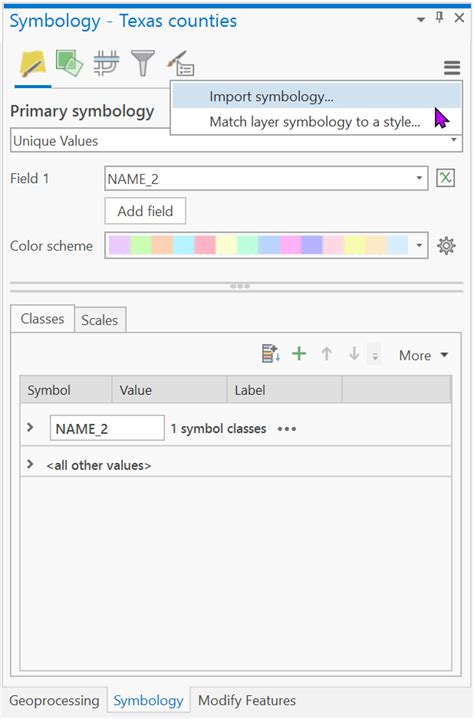Expand the NAME_2 symbol group
The image size is (474, 719).
[x=30, y=427]
